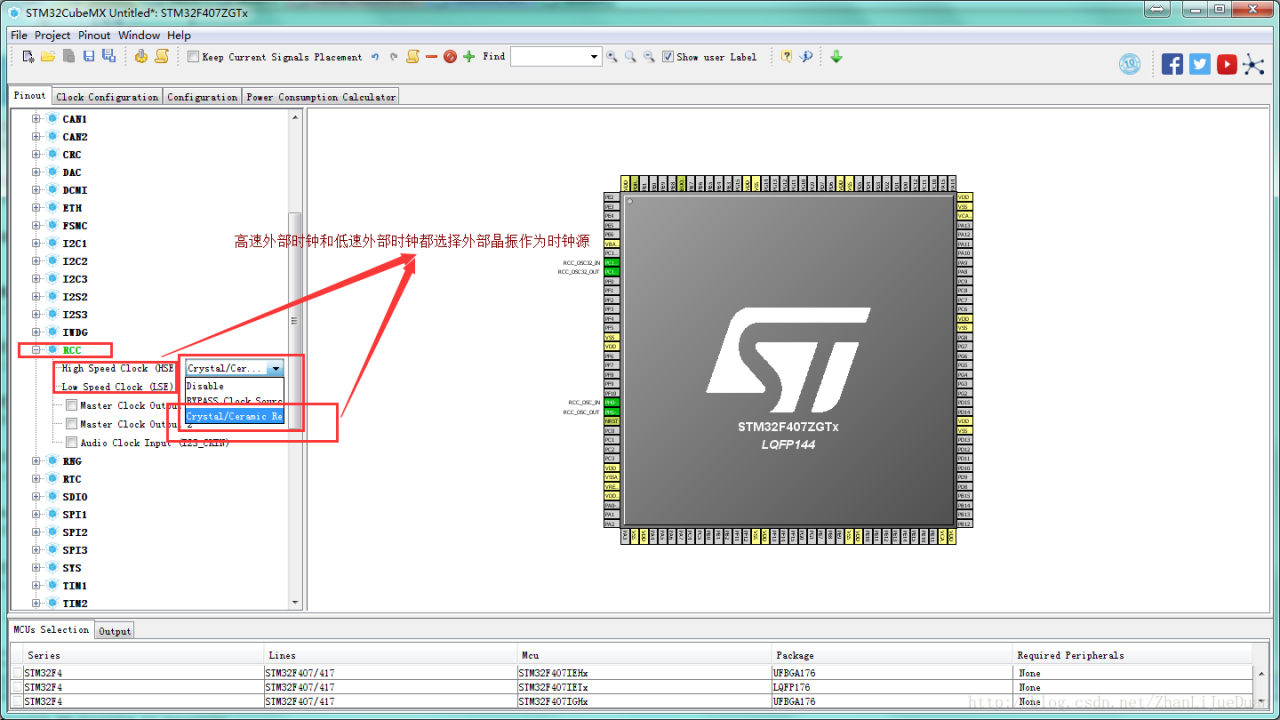Click the Save project disk icon
This screenshot has height=720, width=1280.
point(89,57)
